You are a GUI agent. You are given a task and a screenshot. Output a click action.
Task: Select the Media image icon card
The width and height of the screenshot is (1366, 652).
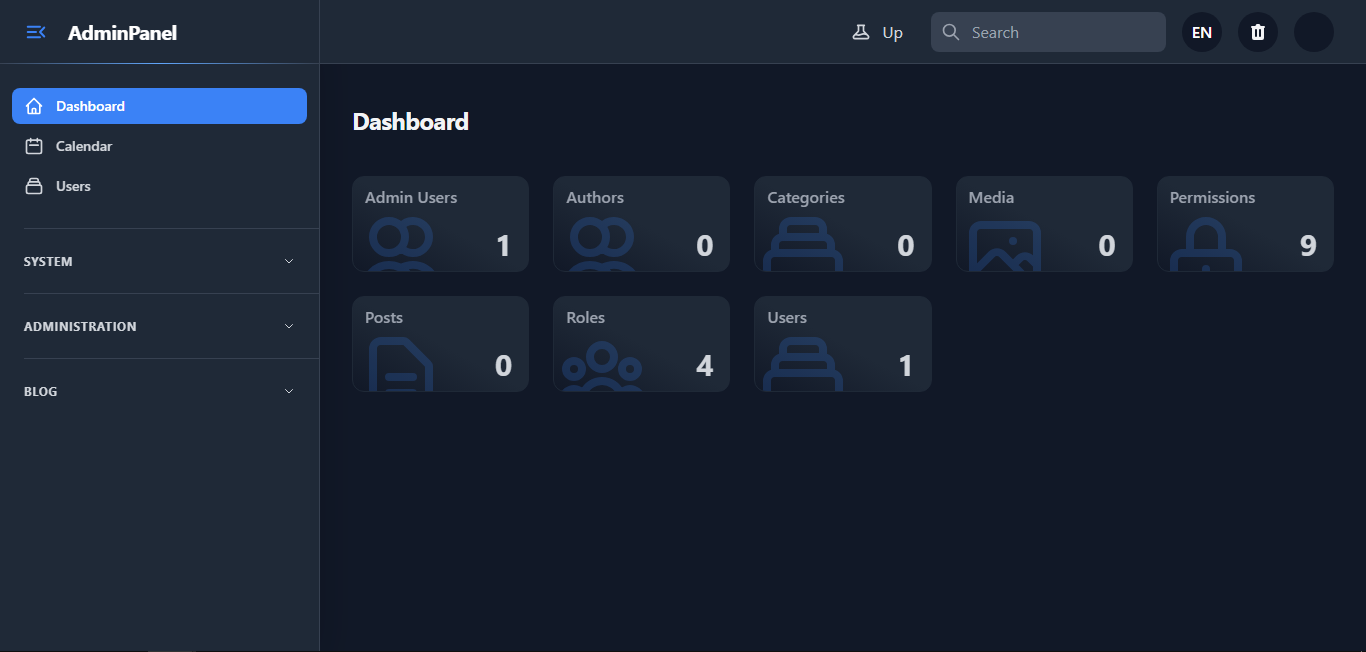coord(1003,243)
